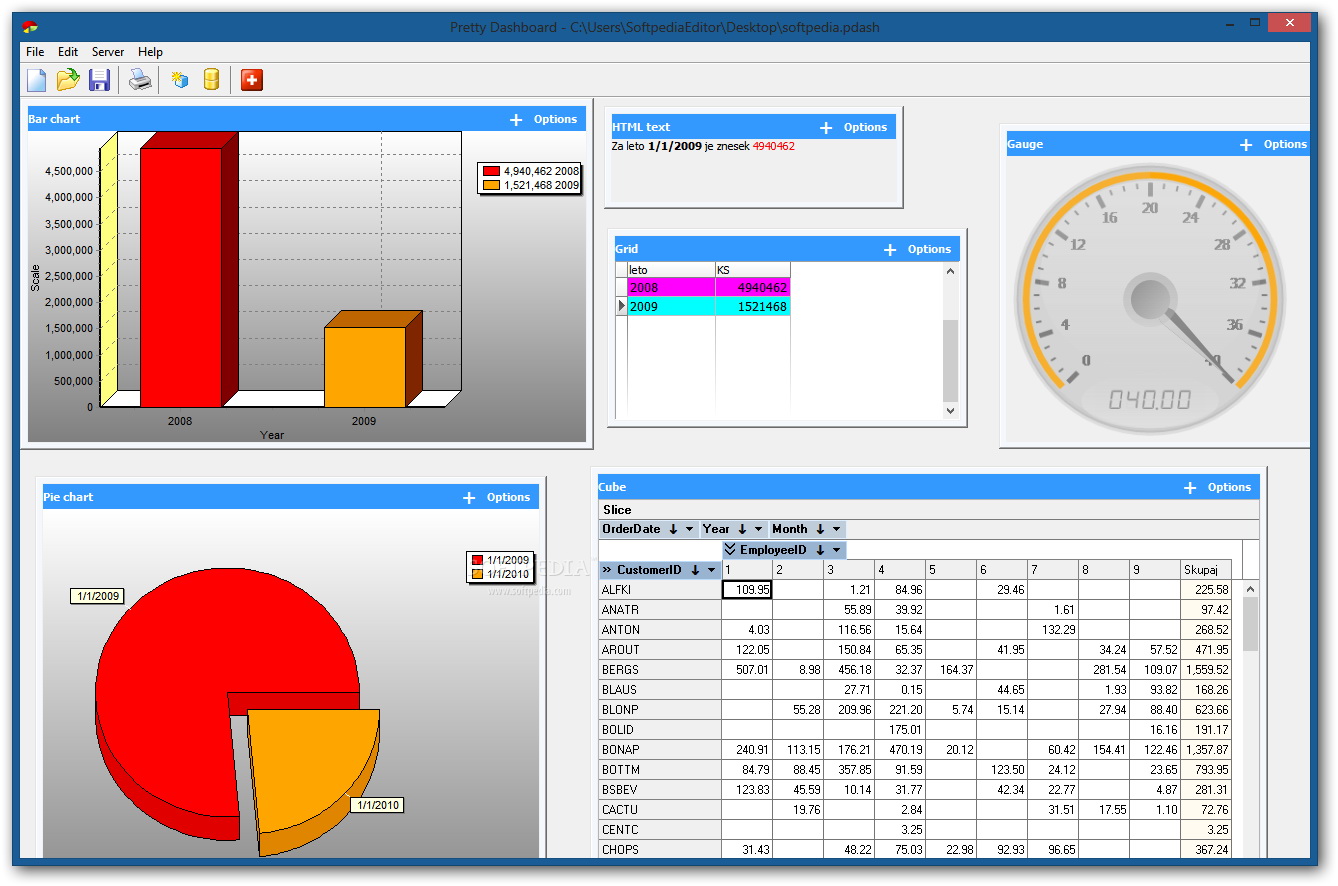Click the red 1/1/2009 swatch in pie legend

point(477,560)
